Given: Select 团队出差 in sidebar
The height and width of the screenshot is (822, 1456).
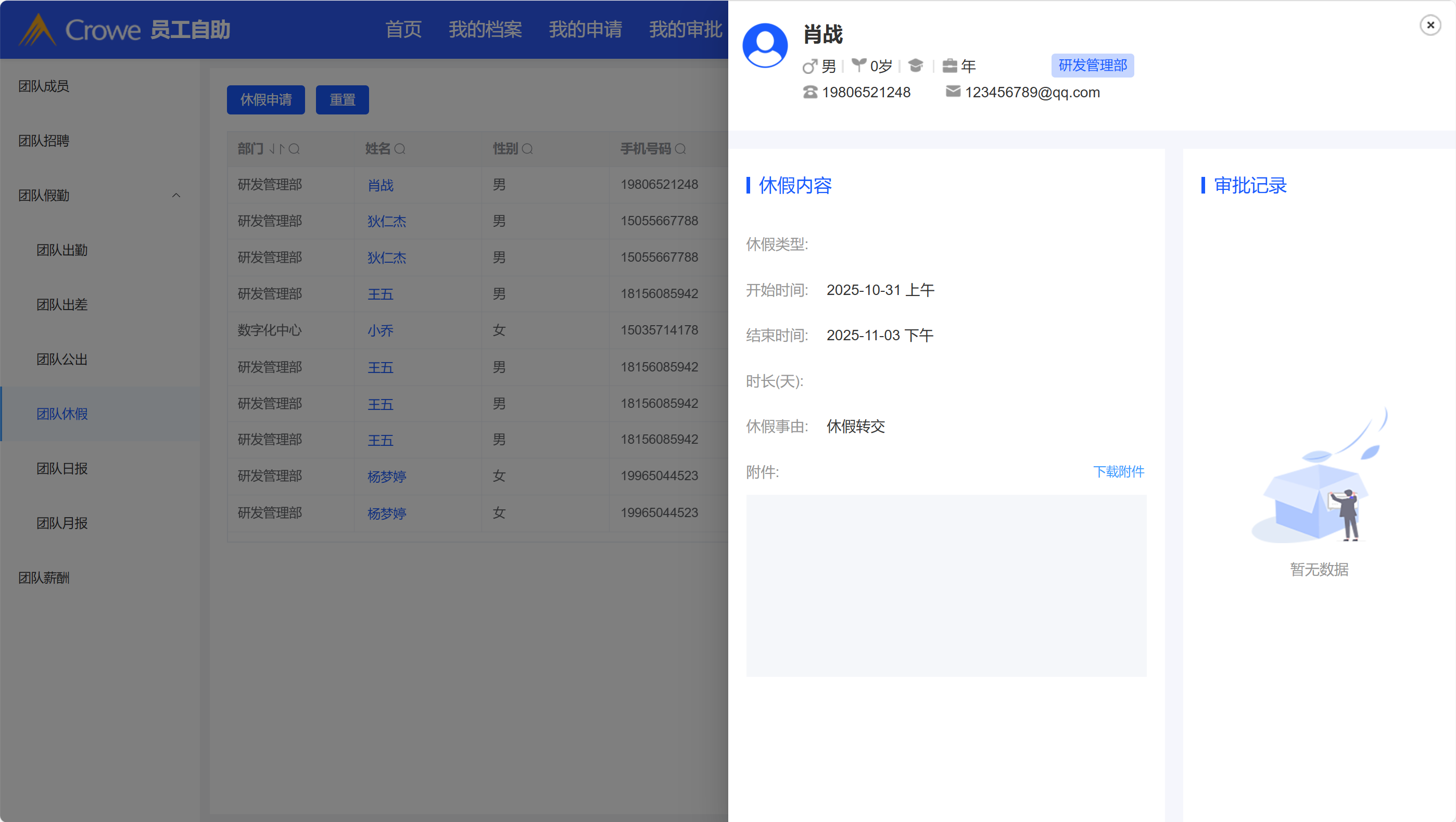Looking at the screenshot, I should (x=62, y=305).
